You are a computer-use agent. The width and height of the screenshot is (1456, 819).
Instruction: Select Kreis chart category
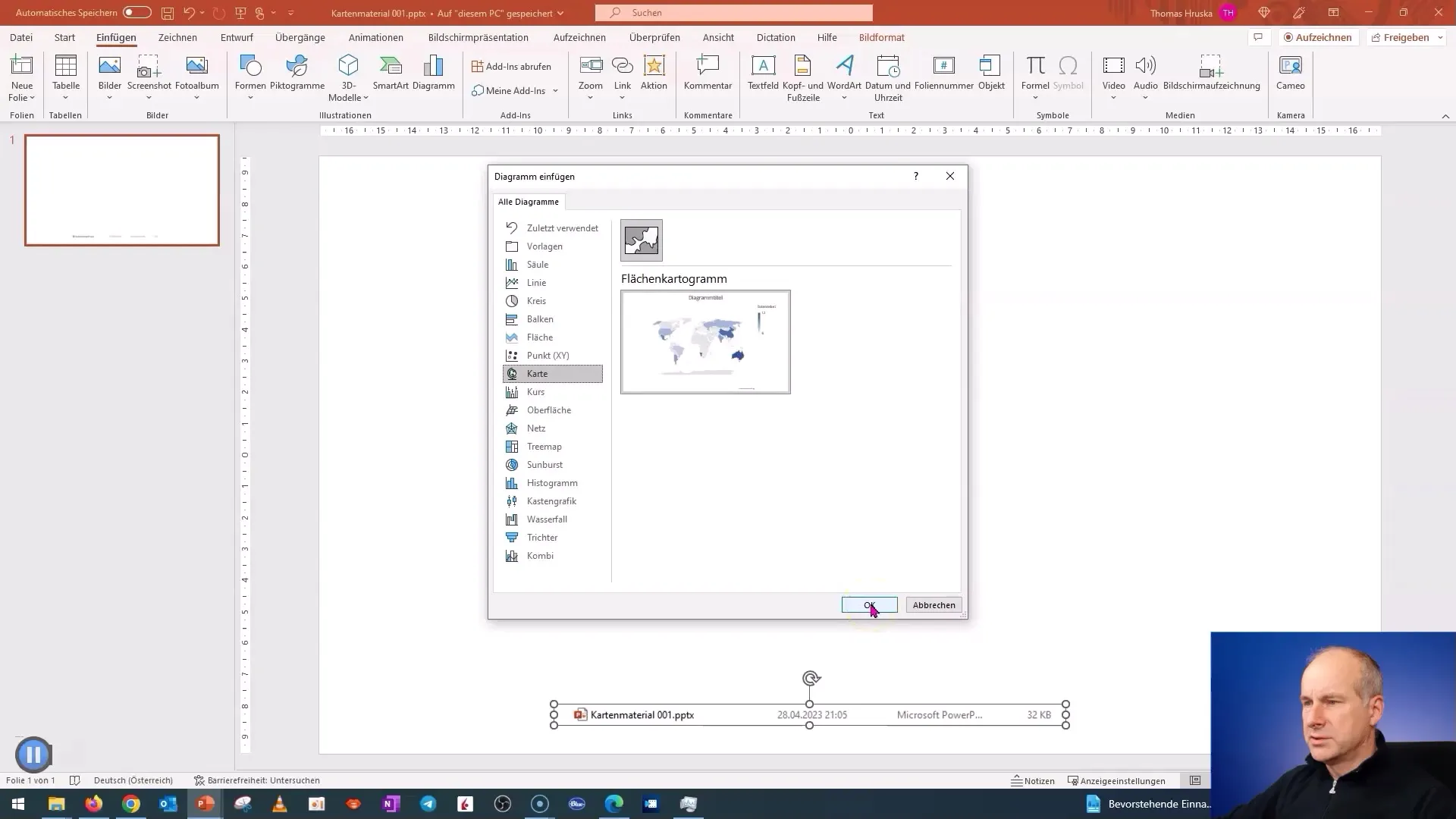[x=553, y=301]
